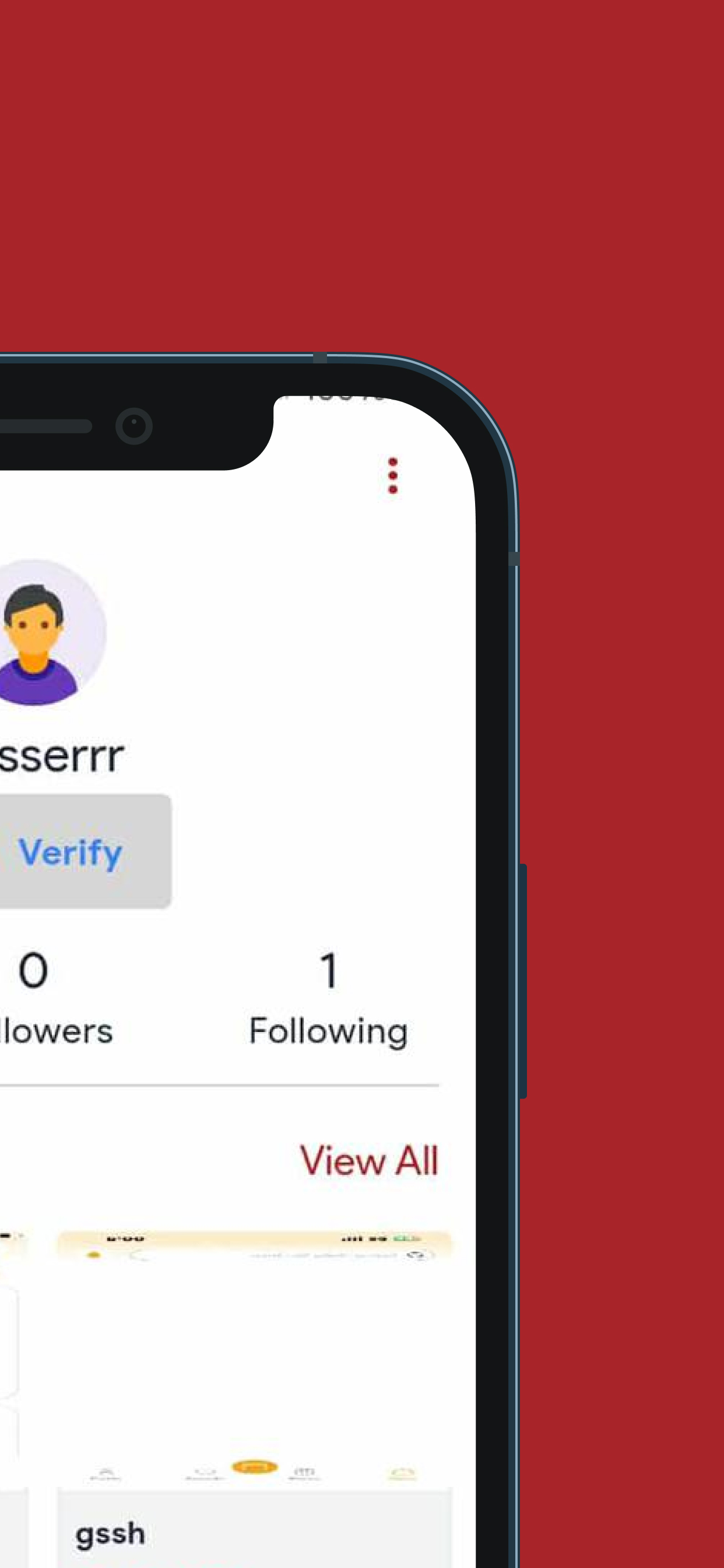Tap the yellow home icon inside thumbnail
This screenshot has height=1568, width=724.
pyautogui.click(x=402, y=1473)
